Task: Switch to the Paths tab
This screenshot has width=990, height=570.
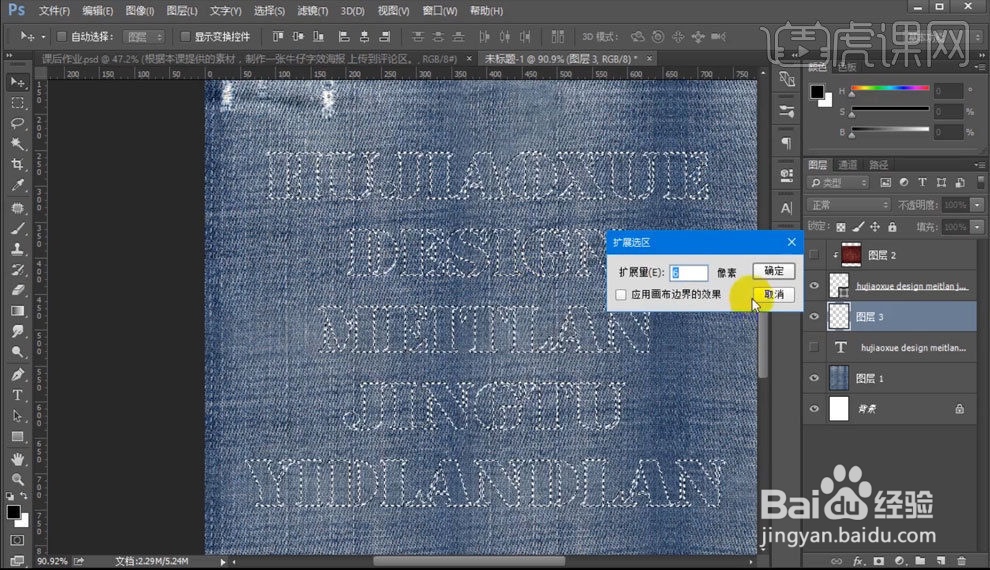Action: tap(878, 165)
